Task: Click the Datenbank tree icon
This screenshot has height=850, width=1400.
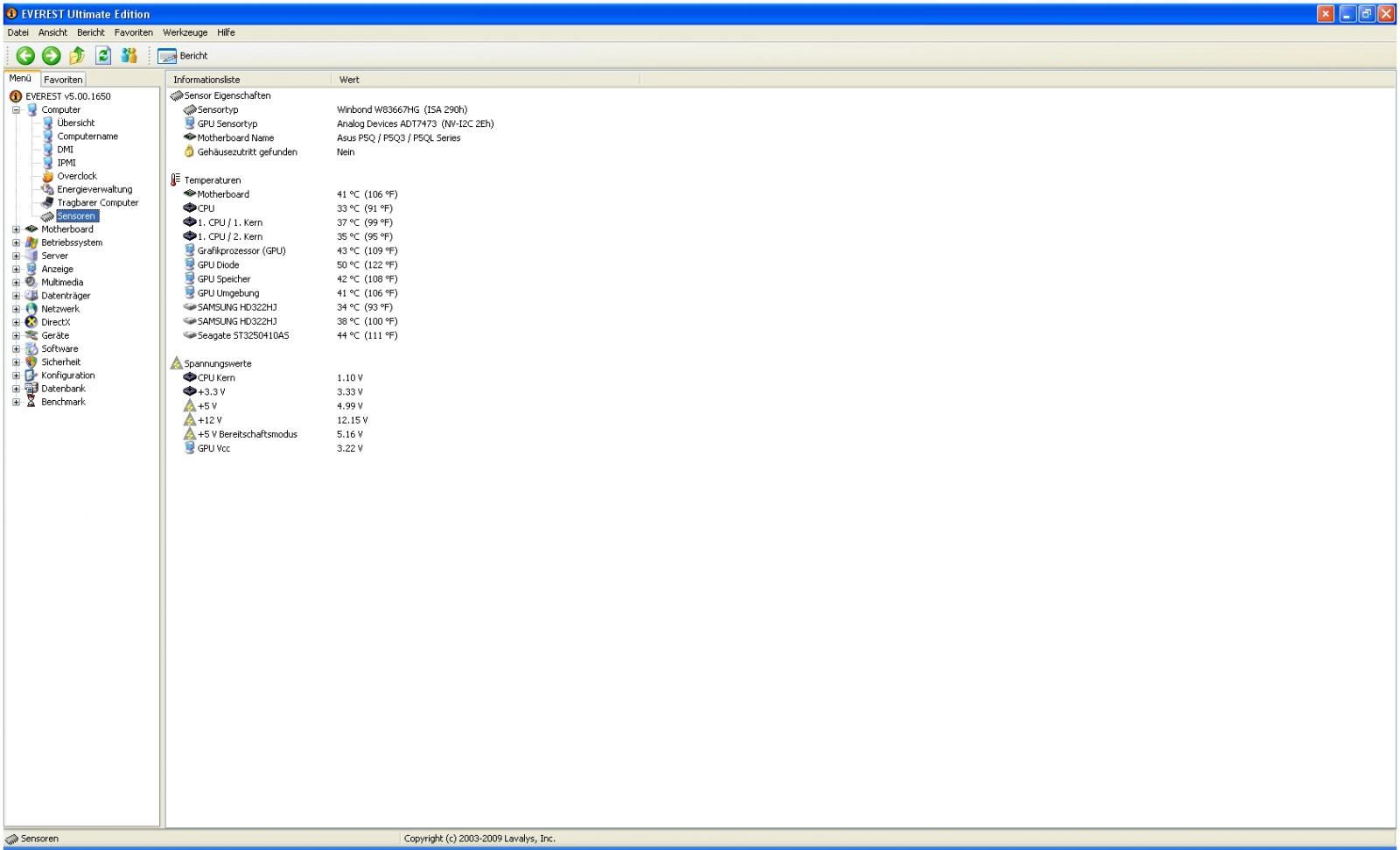Action: pyautogui.click(x=31, y=389)
